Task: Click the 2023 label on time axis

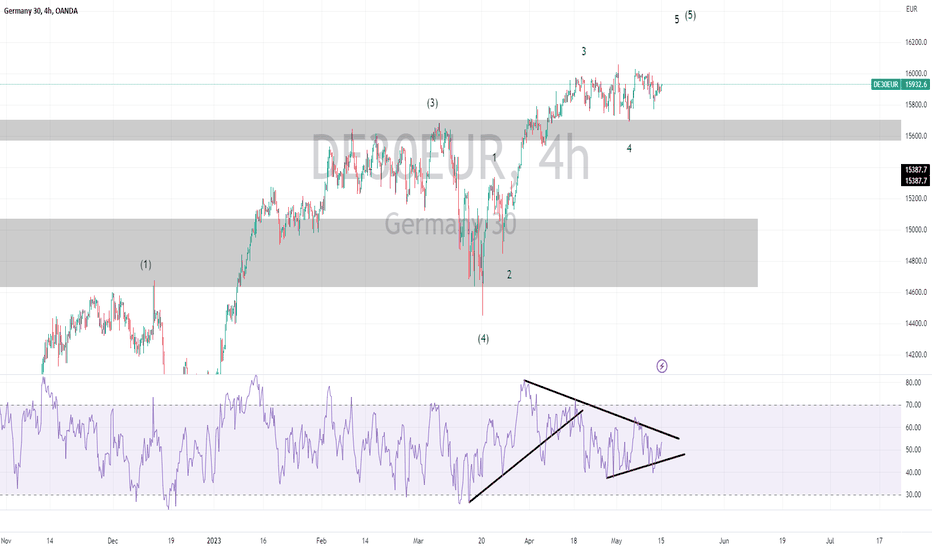Action: (x=214, y=541)
